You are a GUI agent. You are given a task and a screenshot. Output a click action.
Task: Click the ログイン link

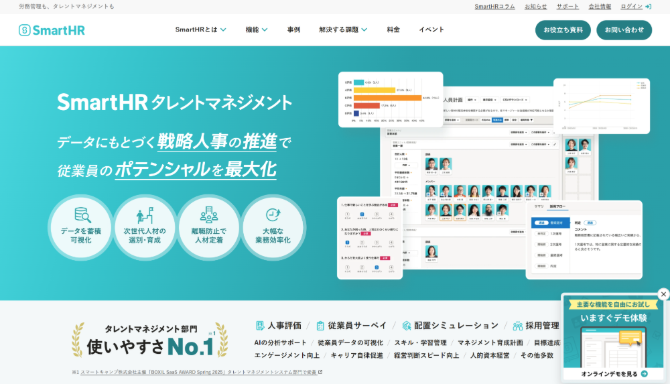tap(632, 6)
